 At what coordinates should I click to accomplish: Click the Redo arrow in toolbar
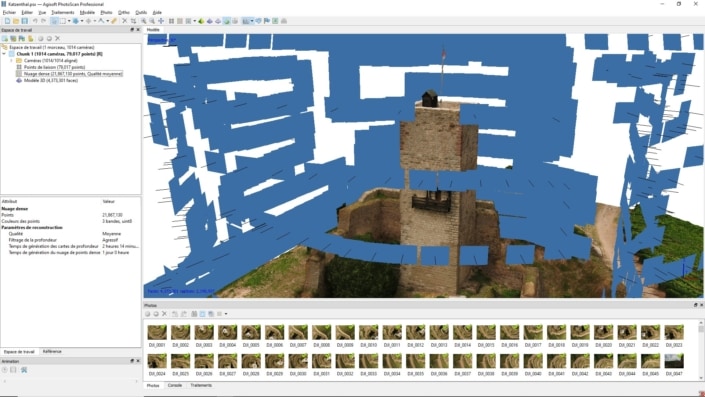coord(44,21)
